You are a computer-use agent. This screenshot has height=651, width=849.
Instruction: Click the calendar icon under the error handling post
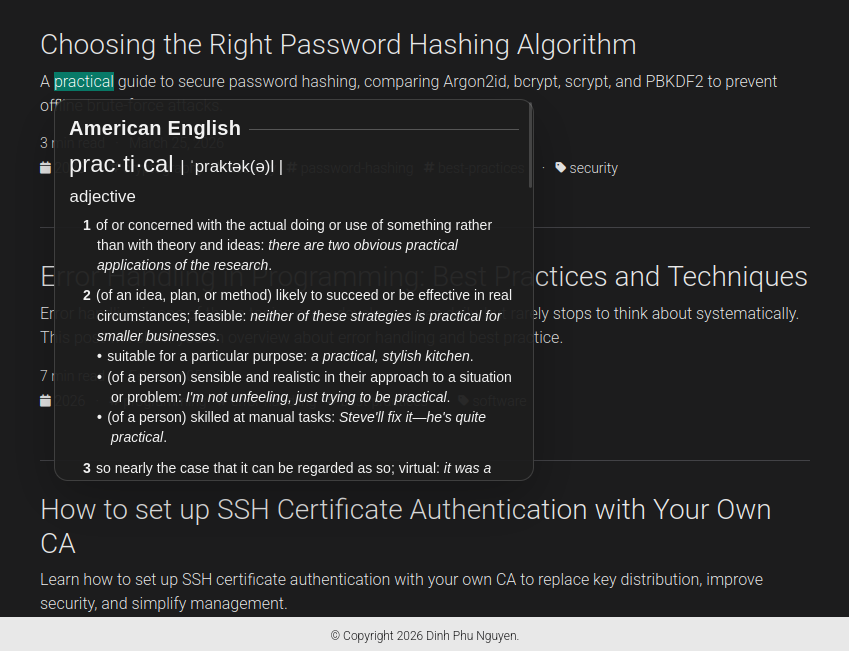tap(45, 401)
